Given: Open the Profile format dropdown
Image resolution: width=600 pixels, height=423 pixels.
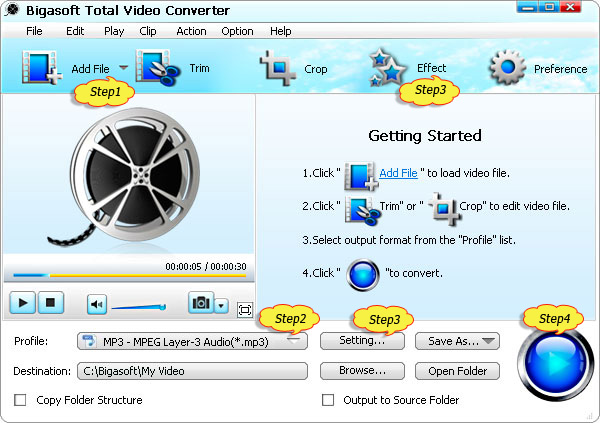Looking at the screenshot, I should [x=192, y=341].
